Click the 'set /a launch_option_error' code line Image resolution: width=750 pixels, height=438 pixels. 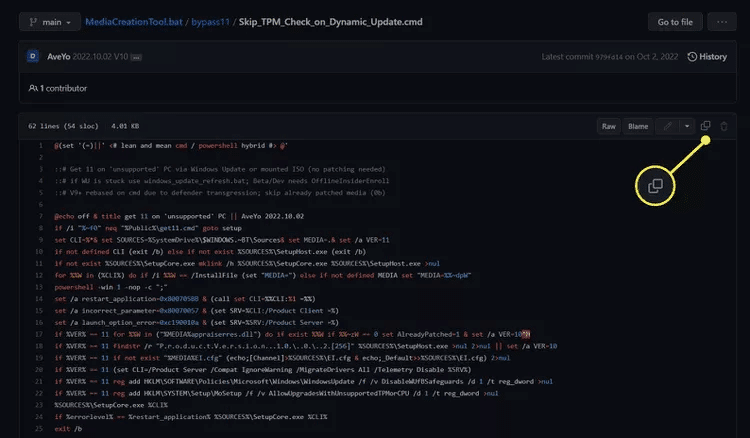tap(197, 322)
